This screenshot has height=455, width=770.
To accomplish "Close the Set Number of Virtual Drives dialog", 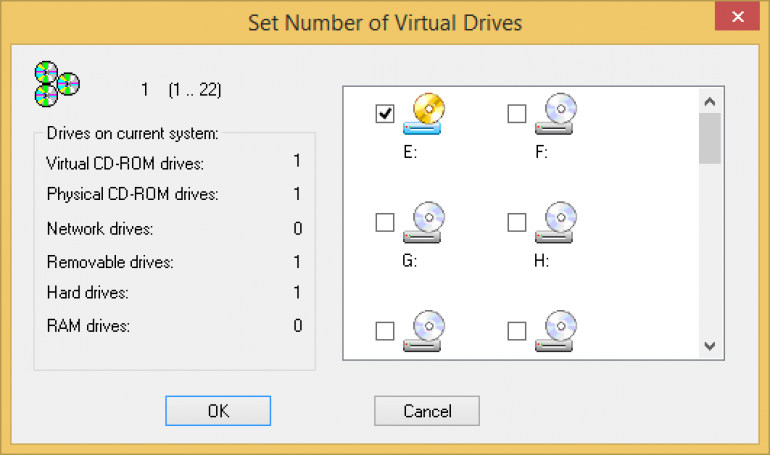I will [x=738, y=17].
